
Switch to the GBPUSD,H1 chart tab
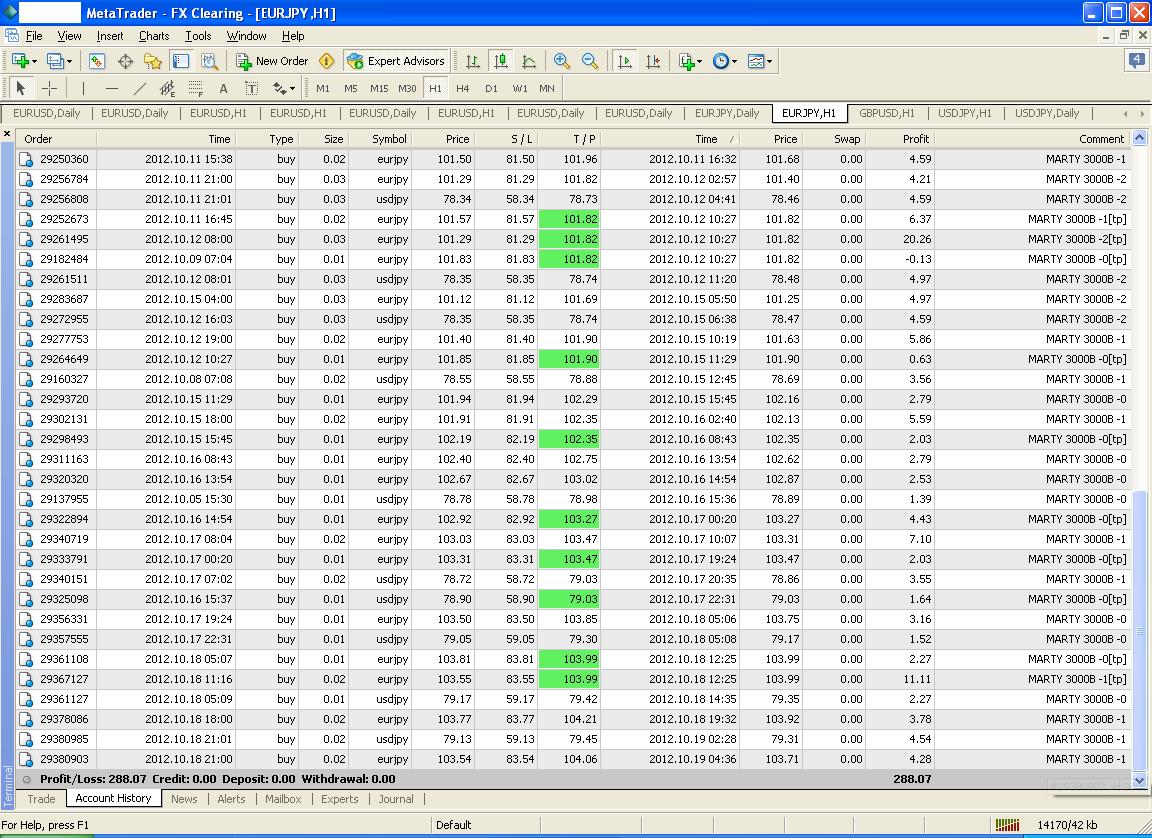tap(887, 113)
